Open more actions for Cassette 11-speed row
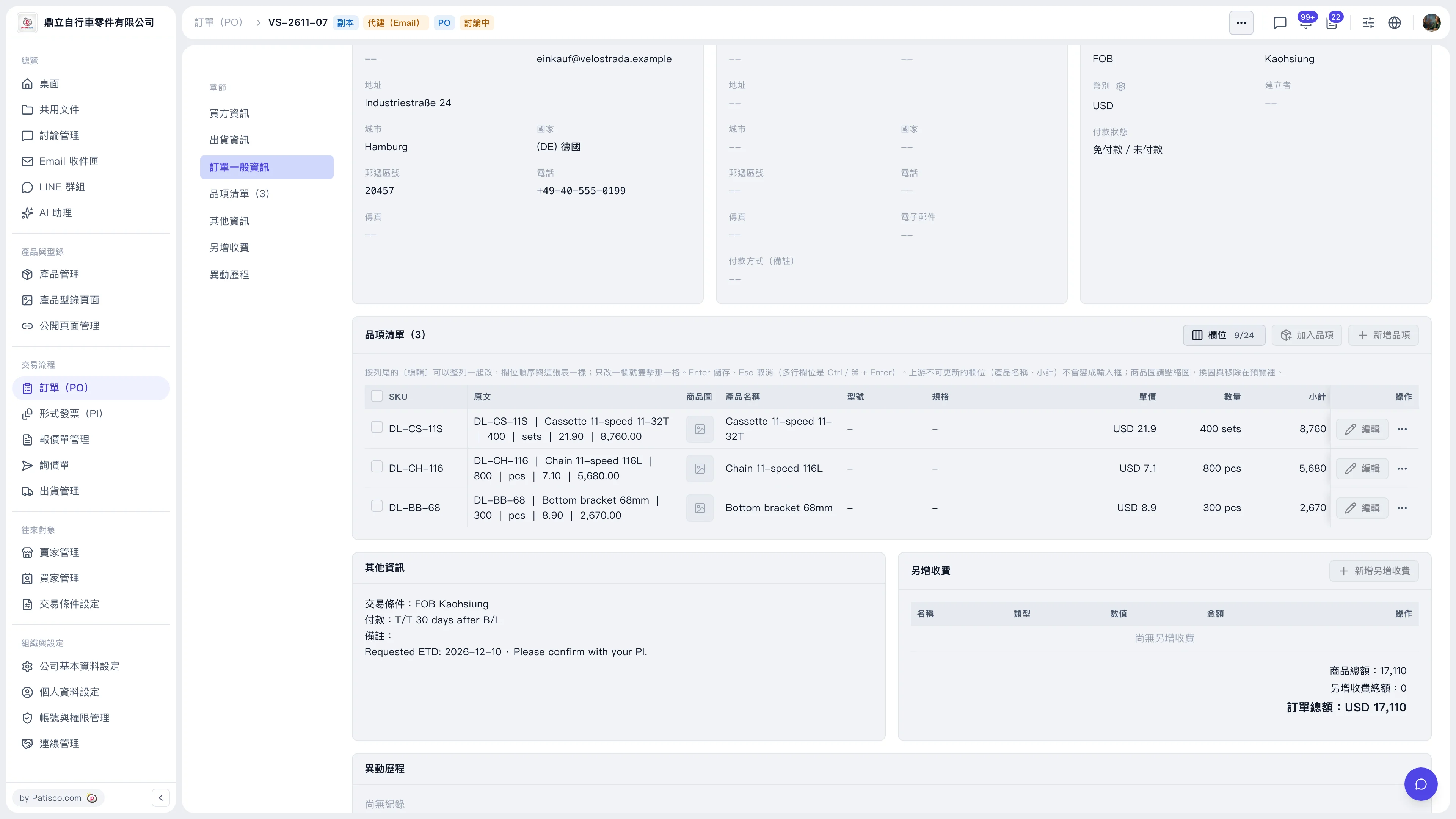The width and height of the screenshot is (1456, 819). [1402, 429]
